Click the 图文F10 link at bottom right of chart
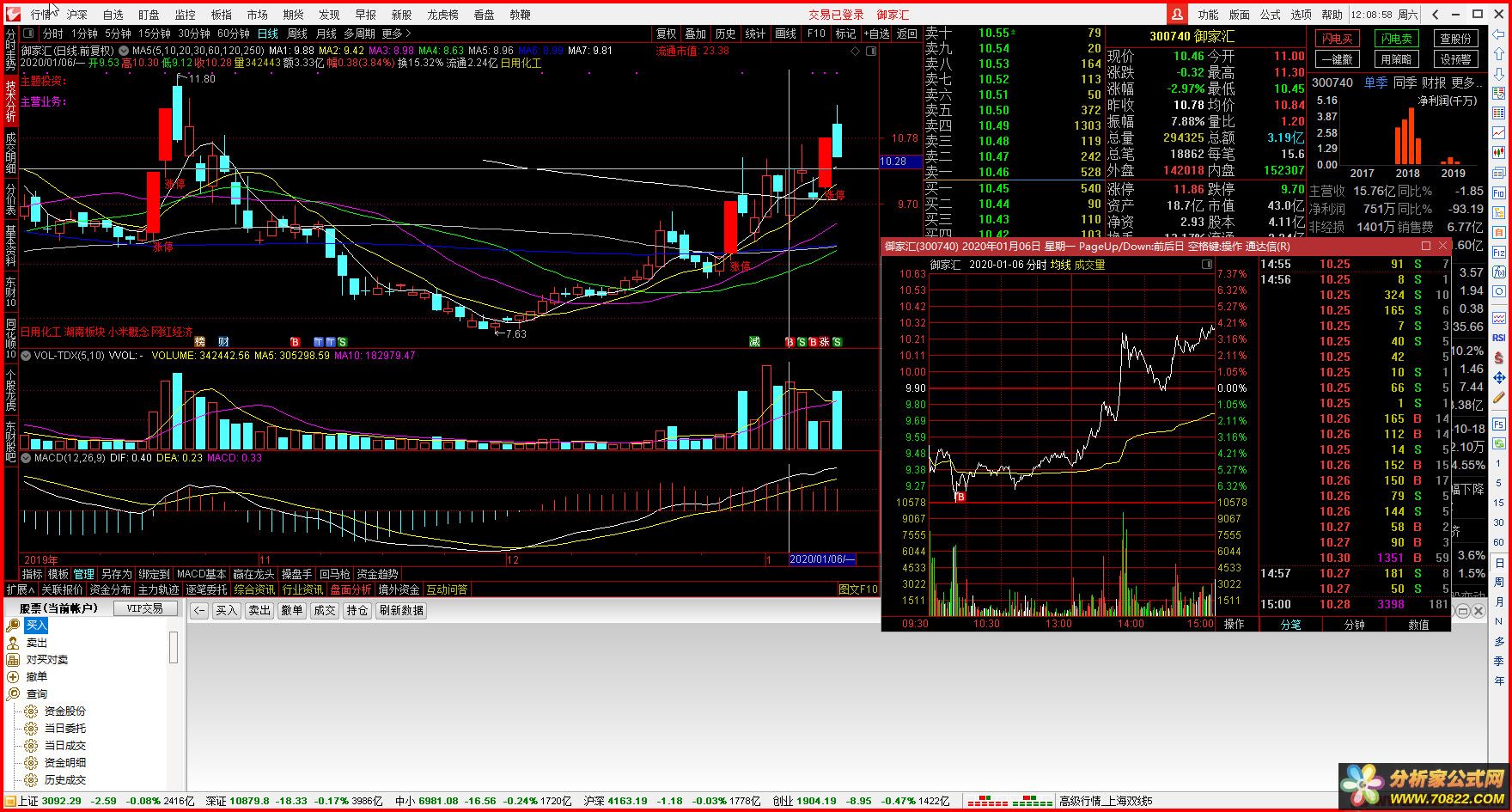Image resolution: width=1512 pixels, height=812 pixels. click(x=857, y=589)
